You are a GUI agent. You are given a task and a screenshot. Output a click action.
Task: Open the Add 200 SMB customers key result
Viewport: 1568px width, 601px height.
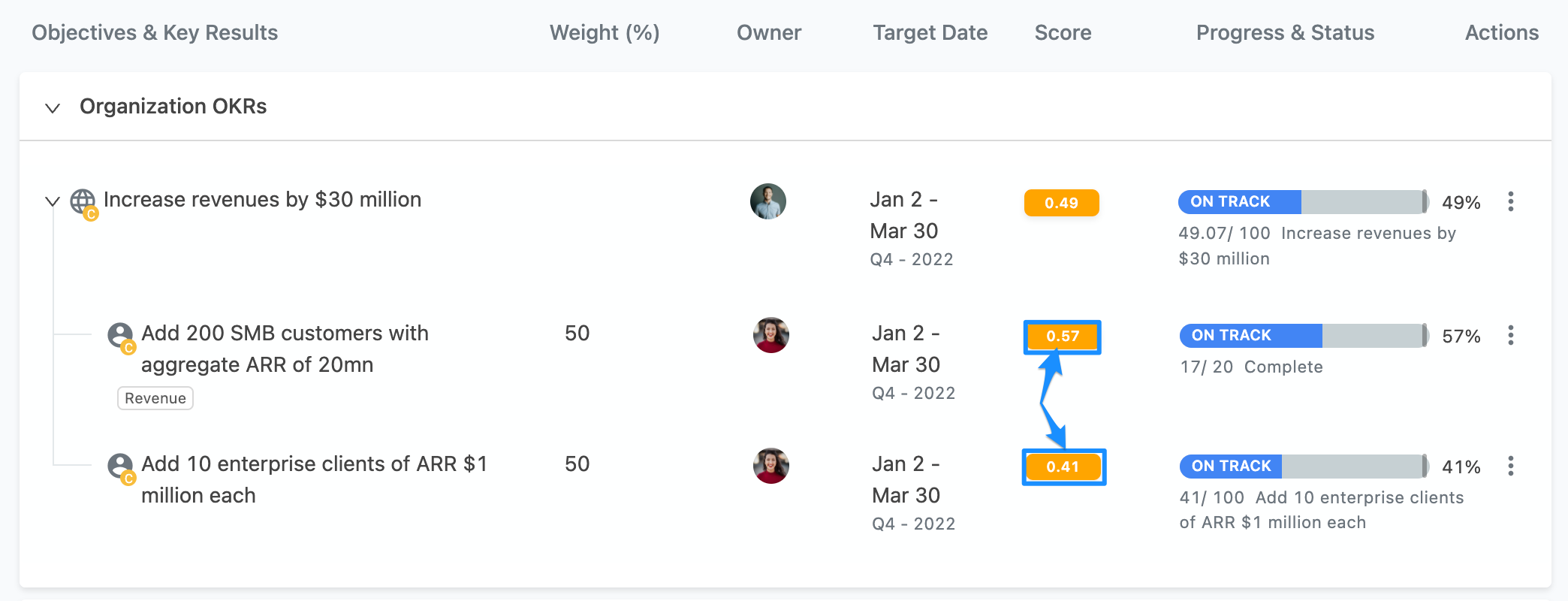click(285, 349)
